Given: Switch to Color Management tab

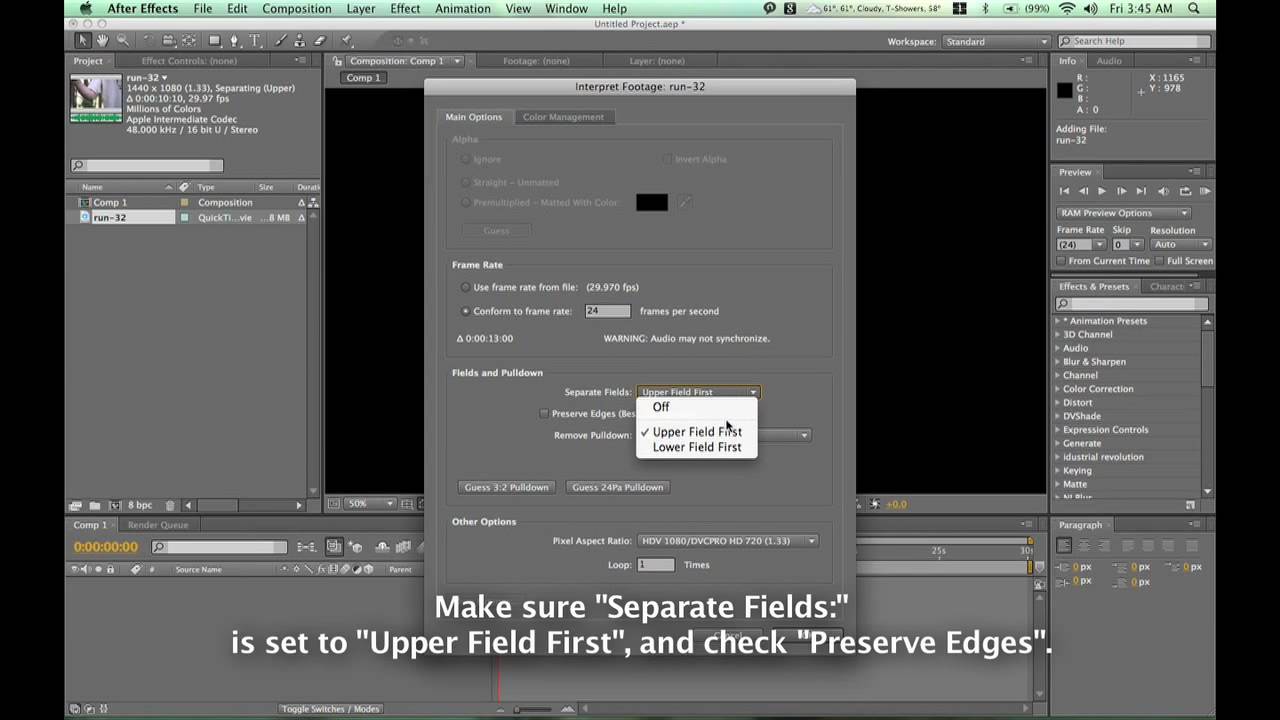Looking at the screenshot, I should 563,117.
